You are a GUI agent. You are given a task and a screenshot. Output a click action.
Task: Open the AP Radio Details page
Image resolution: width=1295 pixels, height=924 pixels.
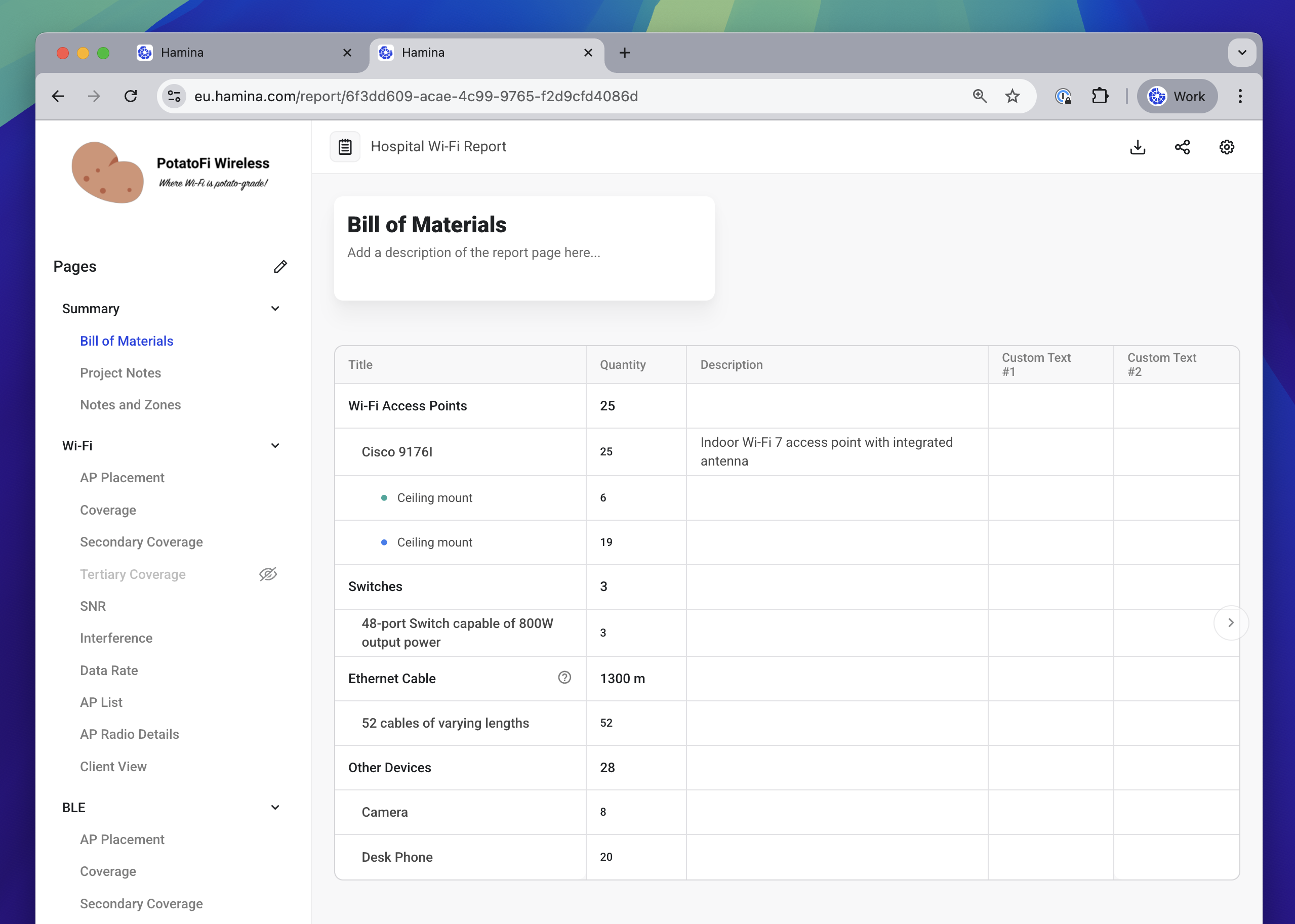coord(129,734)
